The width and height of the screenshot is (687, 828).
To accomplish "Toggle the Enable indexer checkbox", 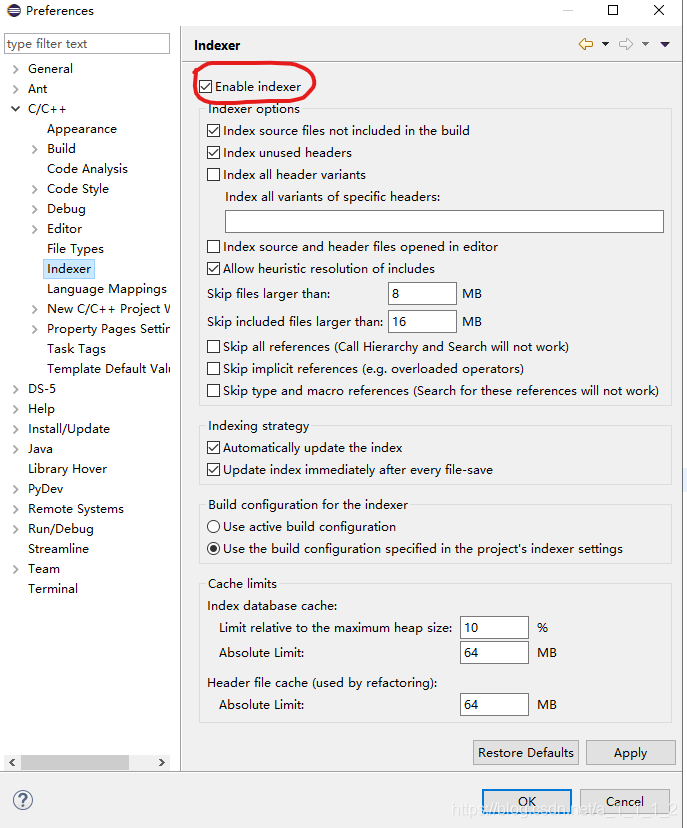I will click(x=205, y=87).
